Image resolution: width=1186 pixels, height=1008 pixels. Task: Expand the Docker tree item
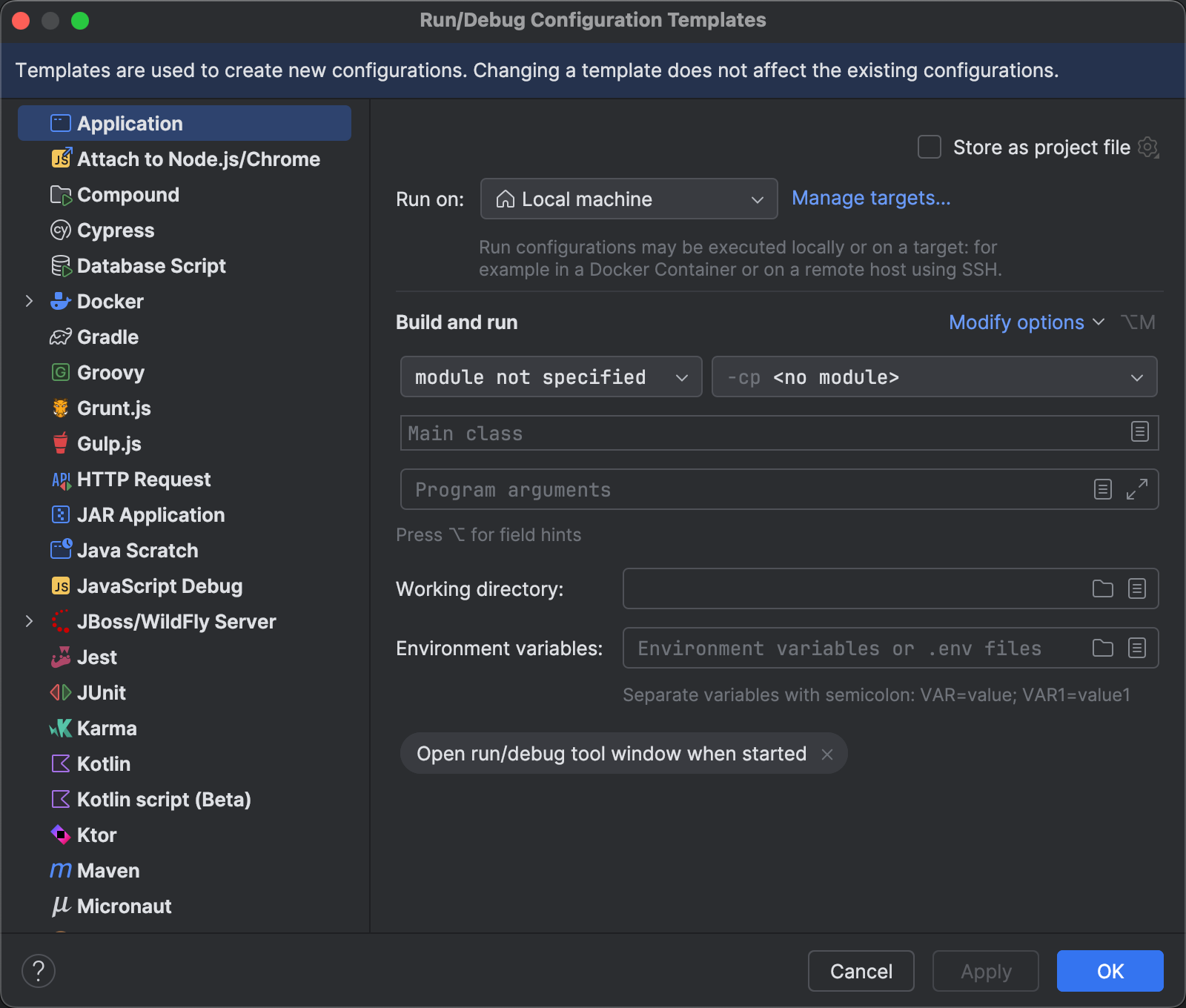pyautogui.click(x=29, y=302)
